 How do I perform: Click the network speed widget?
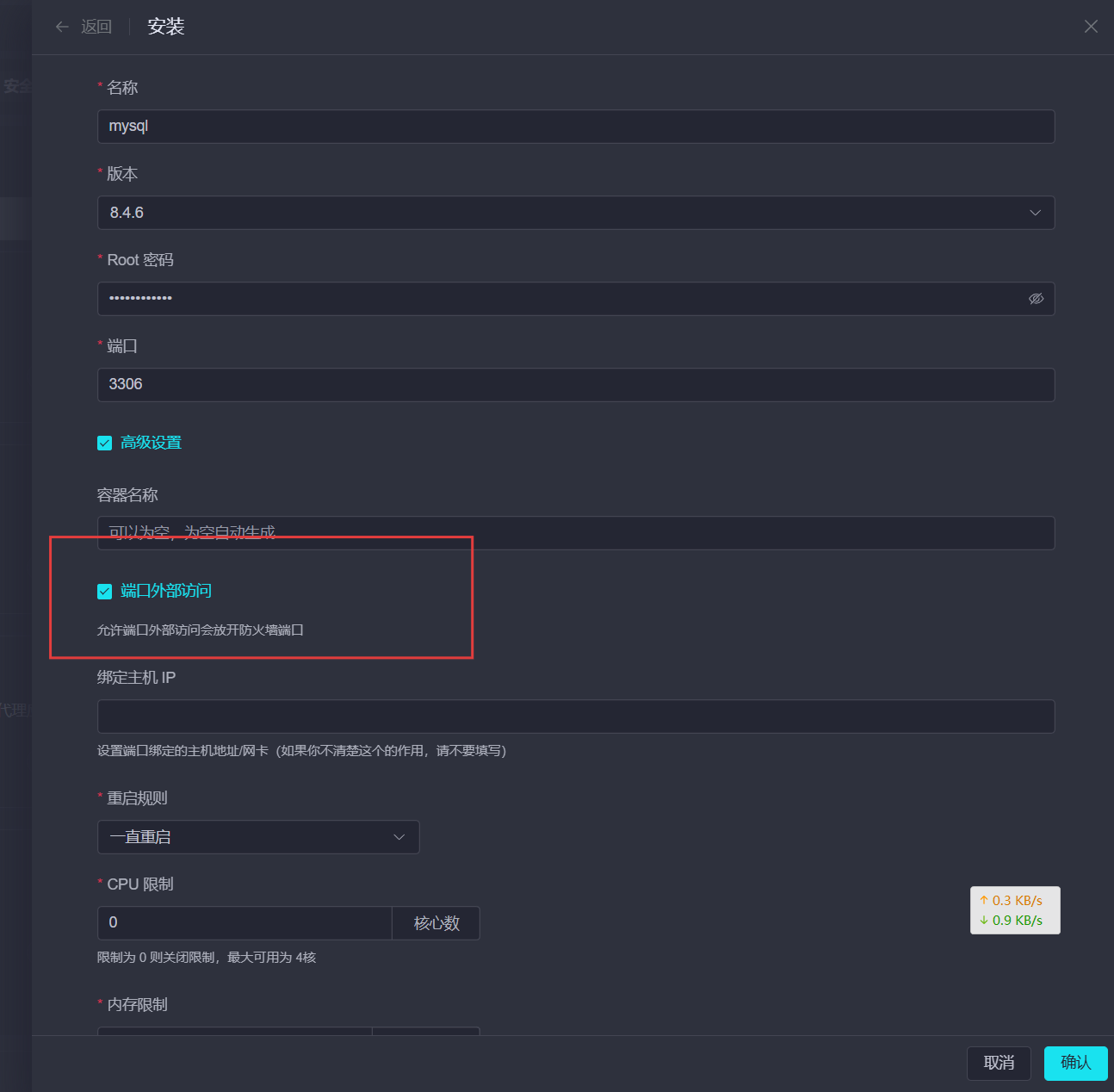click(1015, 910)
